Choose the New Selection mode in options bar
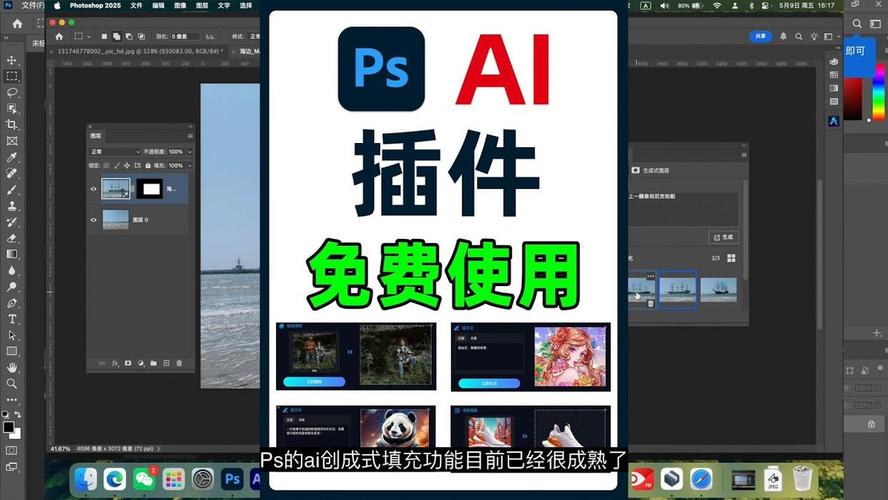The width and height of the screenshot is (888, 500). [x=104, y=36]
